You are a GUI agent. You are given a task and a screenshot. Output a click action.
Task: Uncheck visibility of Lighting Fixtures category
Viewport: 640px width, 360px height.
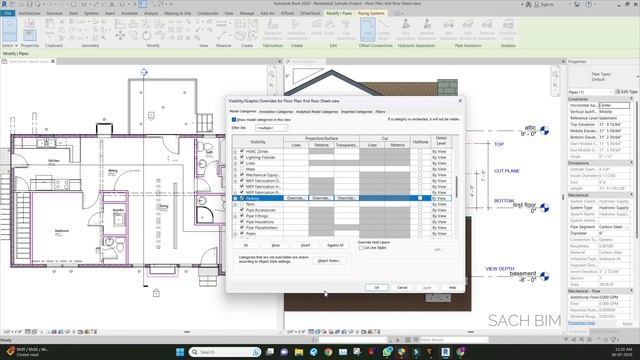point(242,157)
